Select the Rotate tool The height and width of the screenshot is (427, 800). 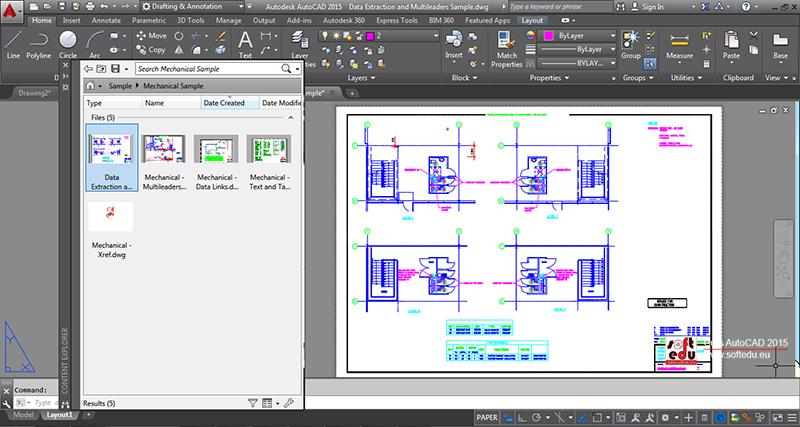click(179, 36)
